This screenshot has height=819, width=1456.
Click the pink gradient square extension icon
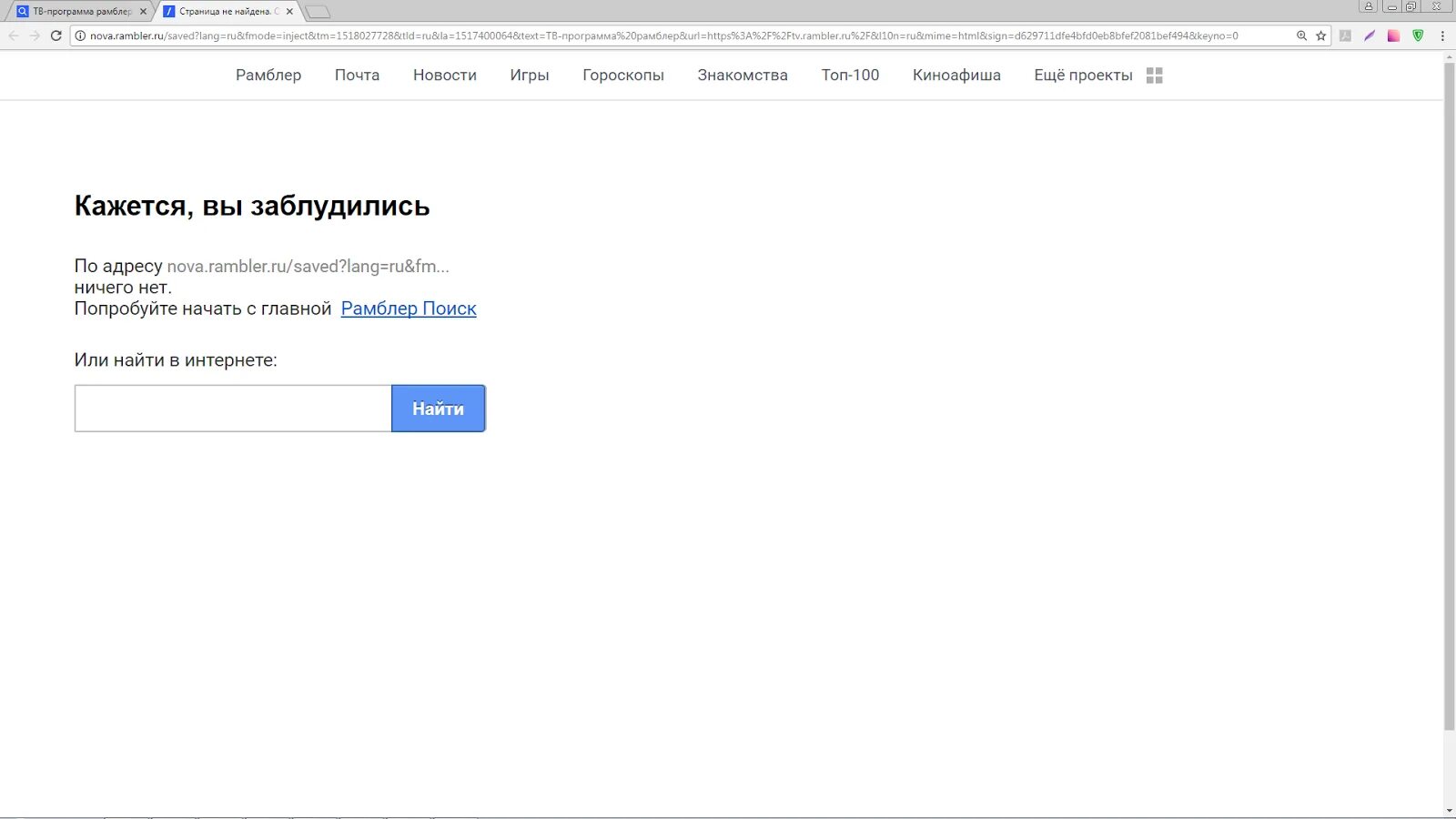1393,35
